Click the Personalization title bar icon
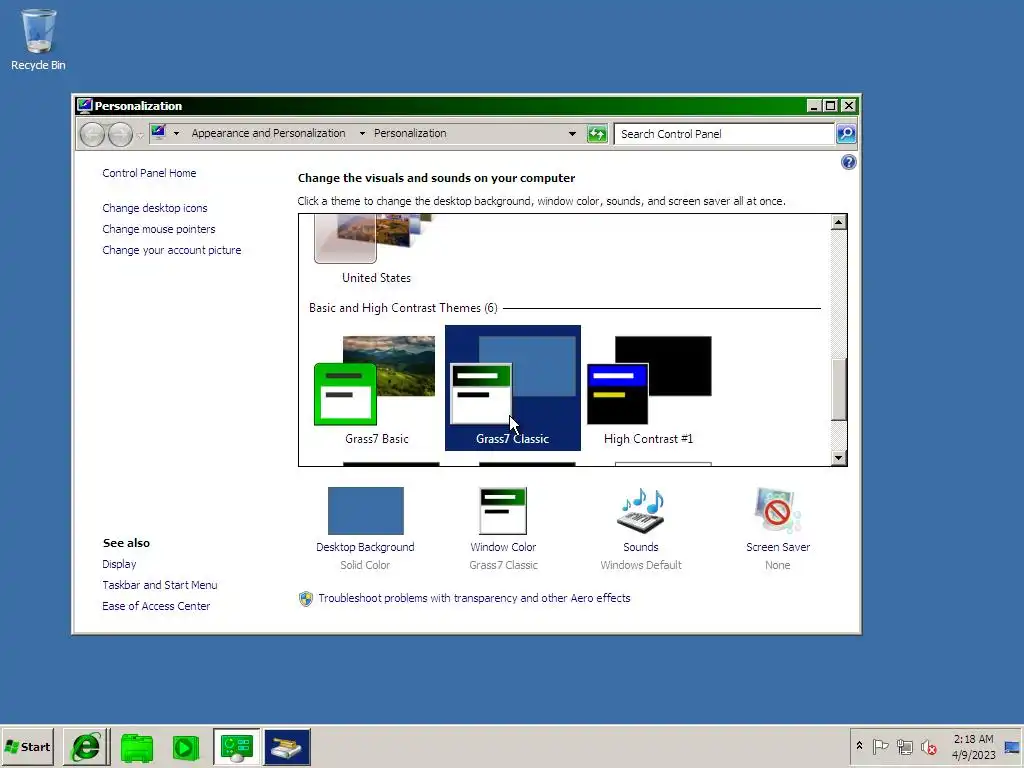This screenshot has width=1024, height=768. (x=84, y=106)
